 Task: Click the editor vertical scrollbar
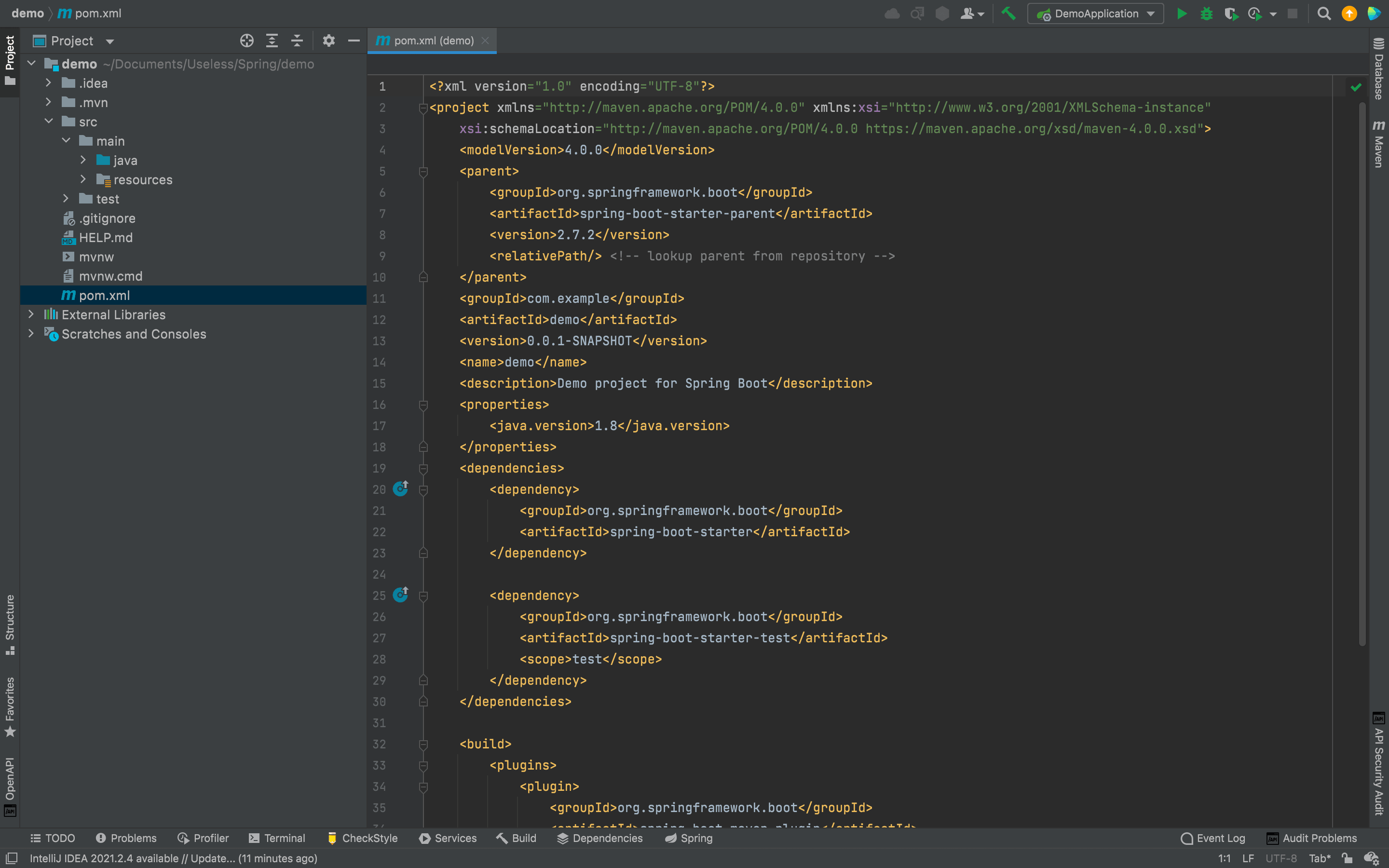[1362, 373]
